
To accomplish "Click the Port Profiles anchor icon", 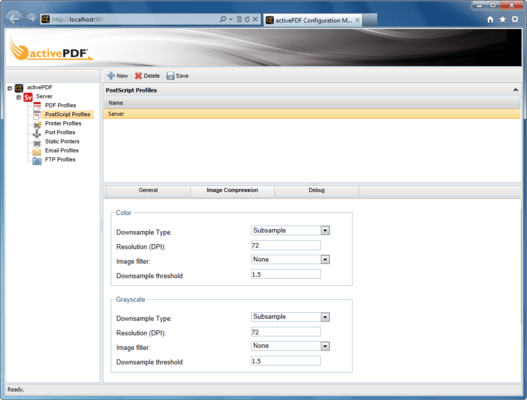I will [37, 133].
